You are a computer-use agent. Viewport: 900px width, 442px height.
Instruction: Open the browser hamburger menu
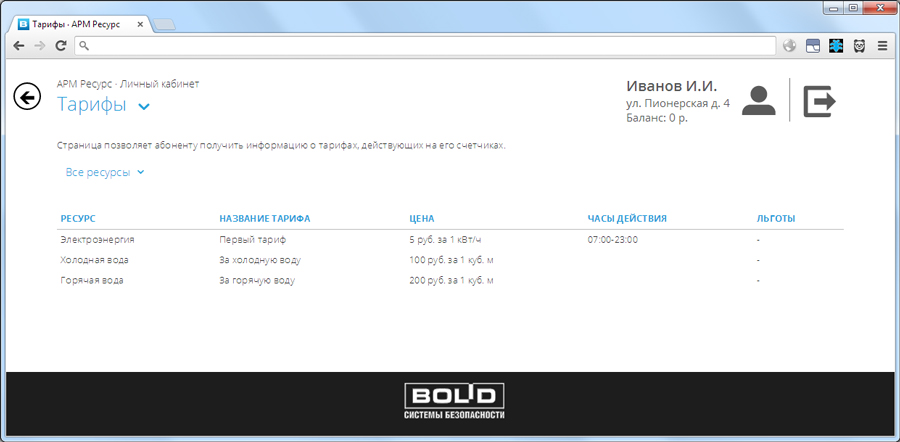click(x=882, y=46)
